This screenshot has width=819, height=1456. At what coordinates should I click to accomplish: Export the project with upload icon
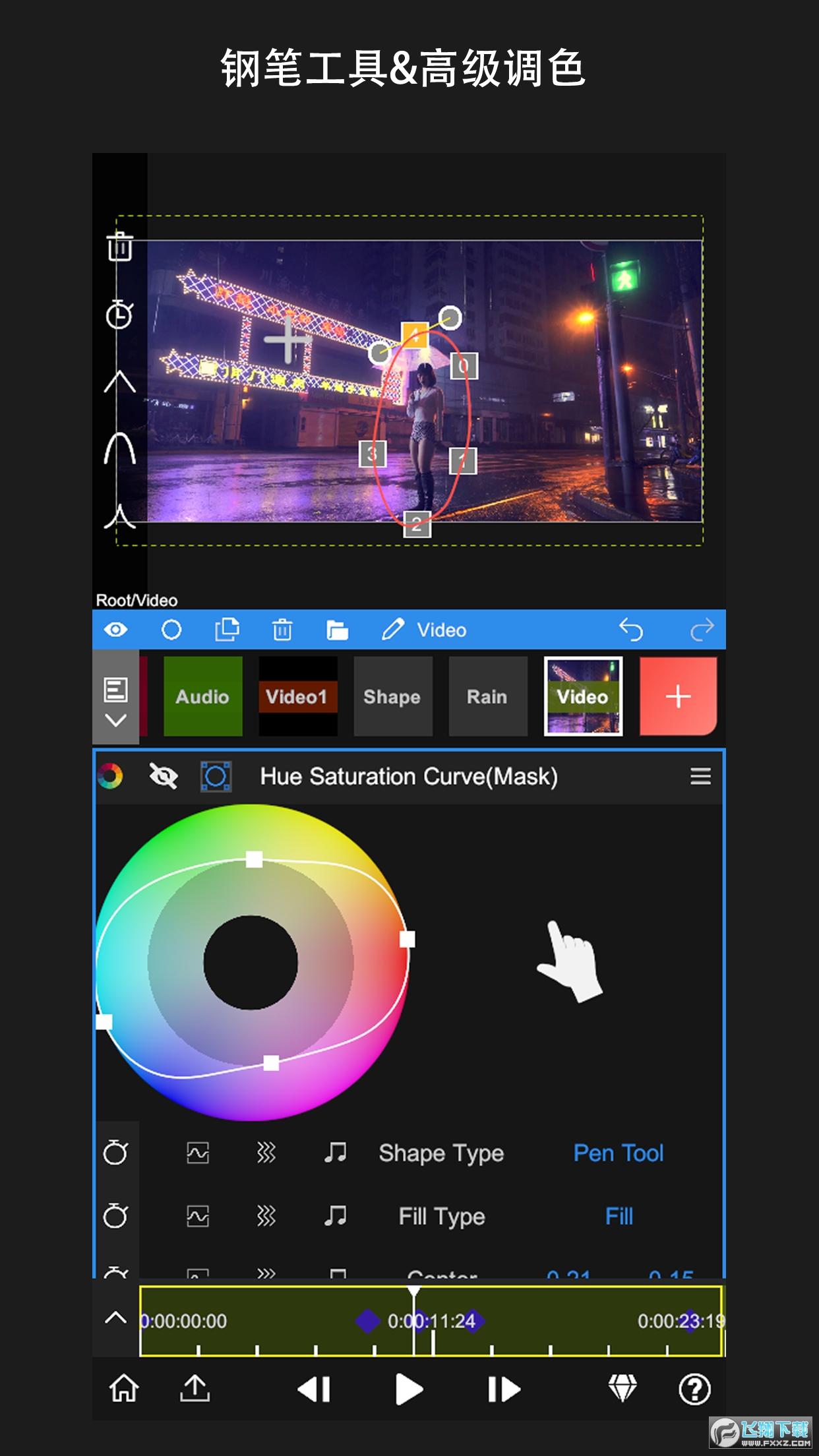coord(195,1388)
